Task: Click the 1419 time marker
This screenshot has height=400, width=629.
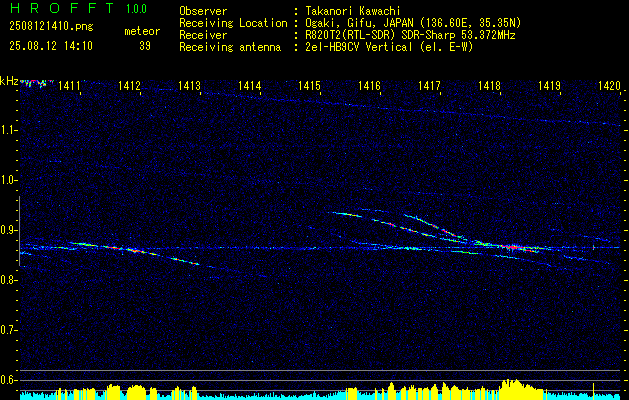Action: (x=549, y=85)
